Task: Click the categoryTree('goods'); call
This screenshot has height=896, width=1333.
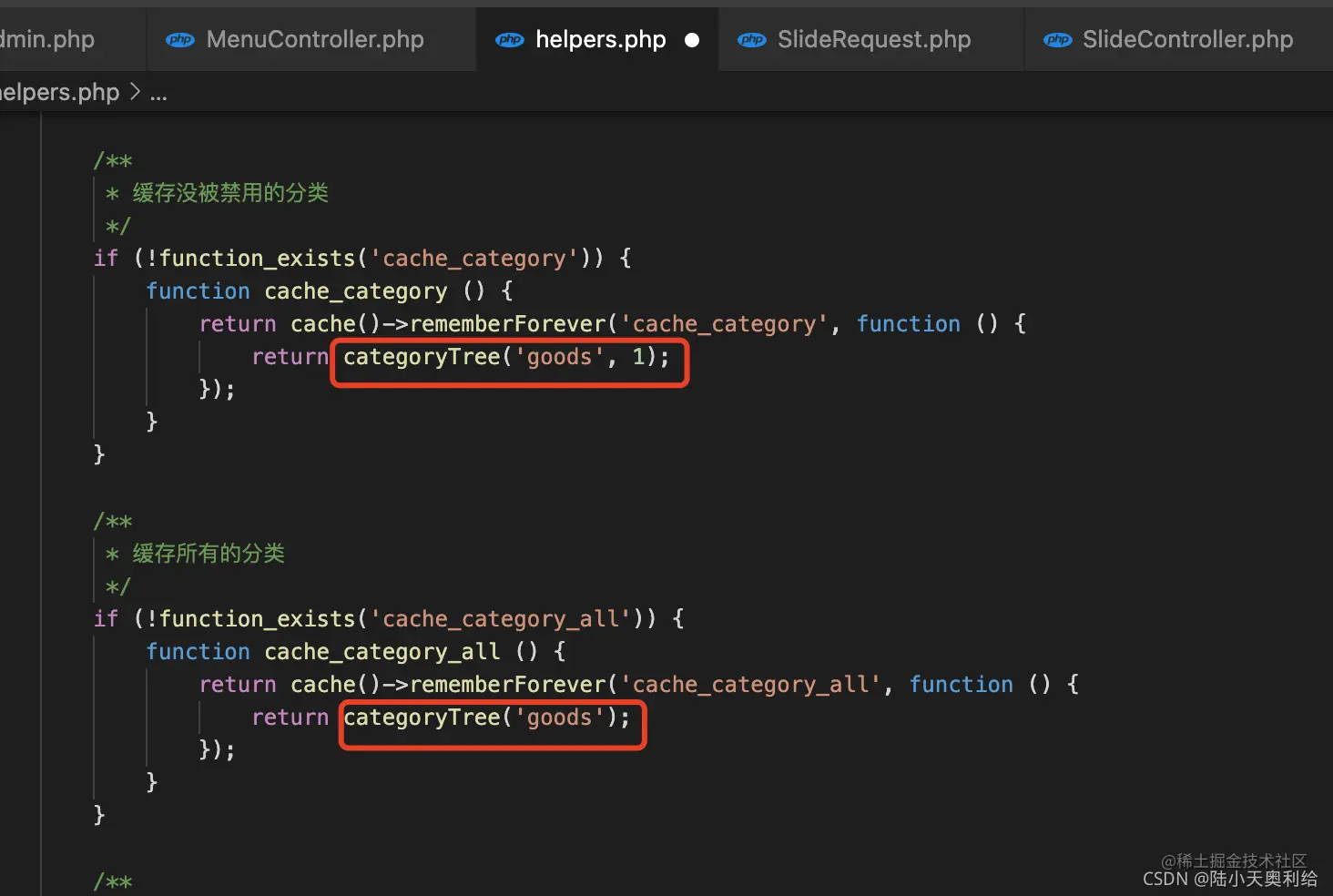Action: click(x=487, y=718)
